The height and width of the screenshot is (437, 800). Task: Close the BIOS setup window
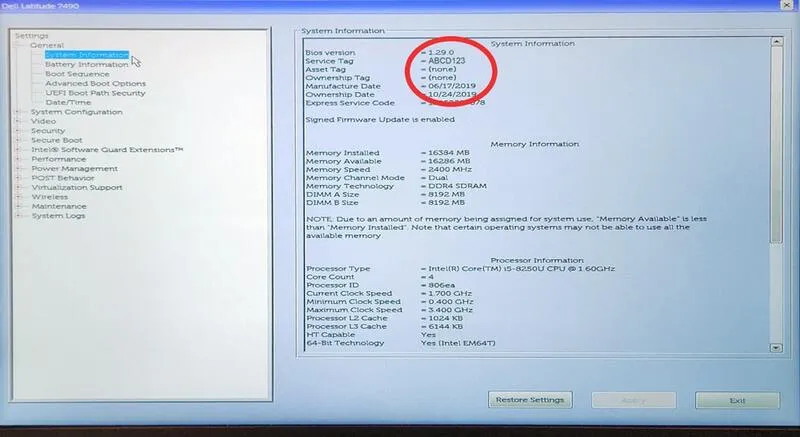787,5
